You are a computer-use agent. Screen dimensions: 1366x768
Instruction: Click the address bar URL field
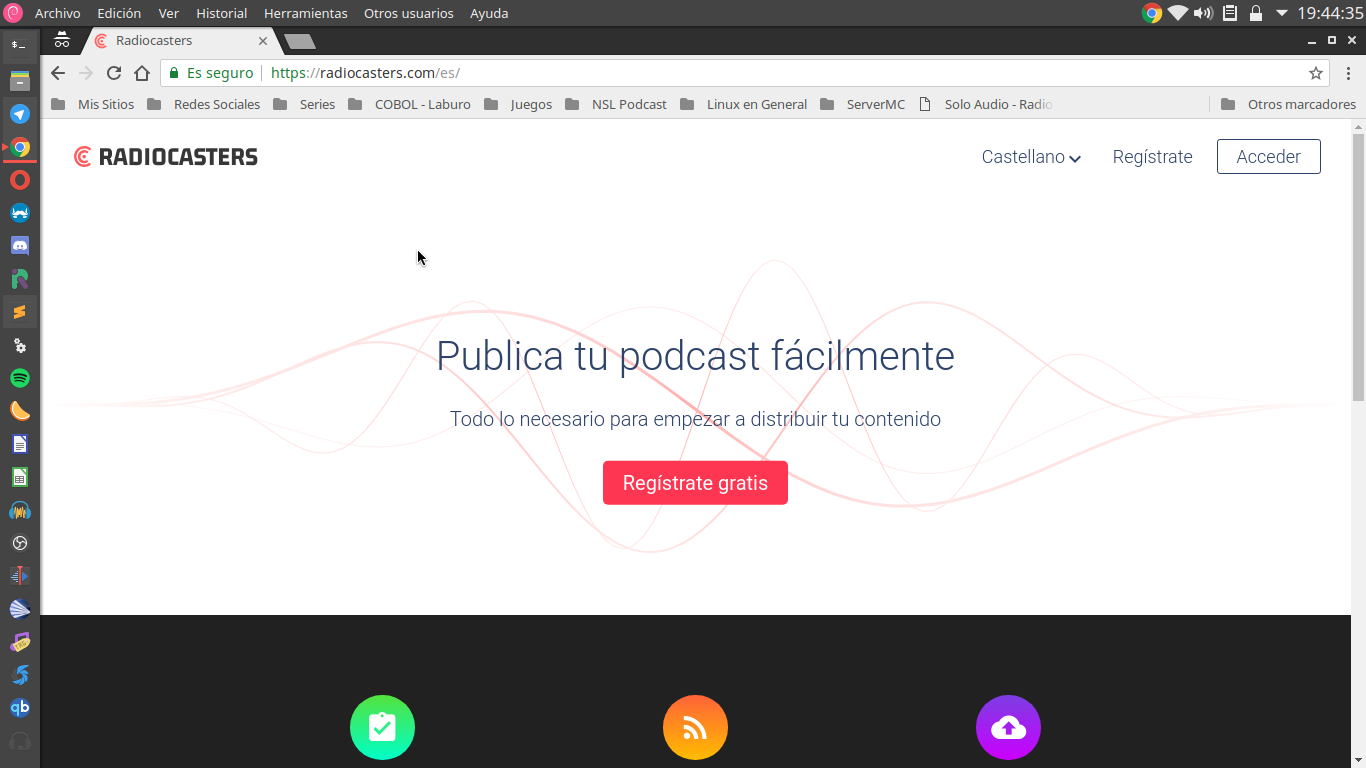[x=700, y=73]
